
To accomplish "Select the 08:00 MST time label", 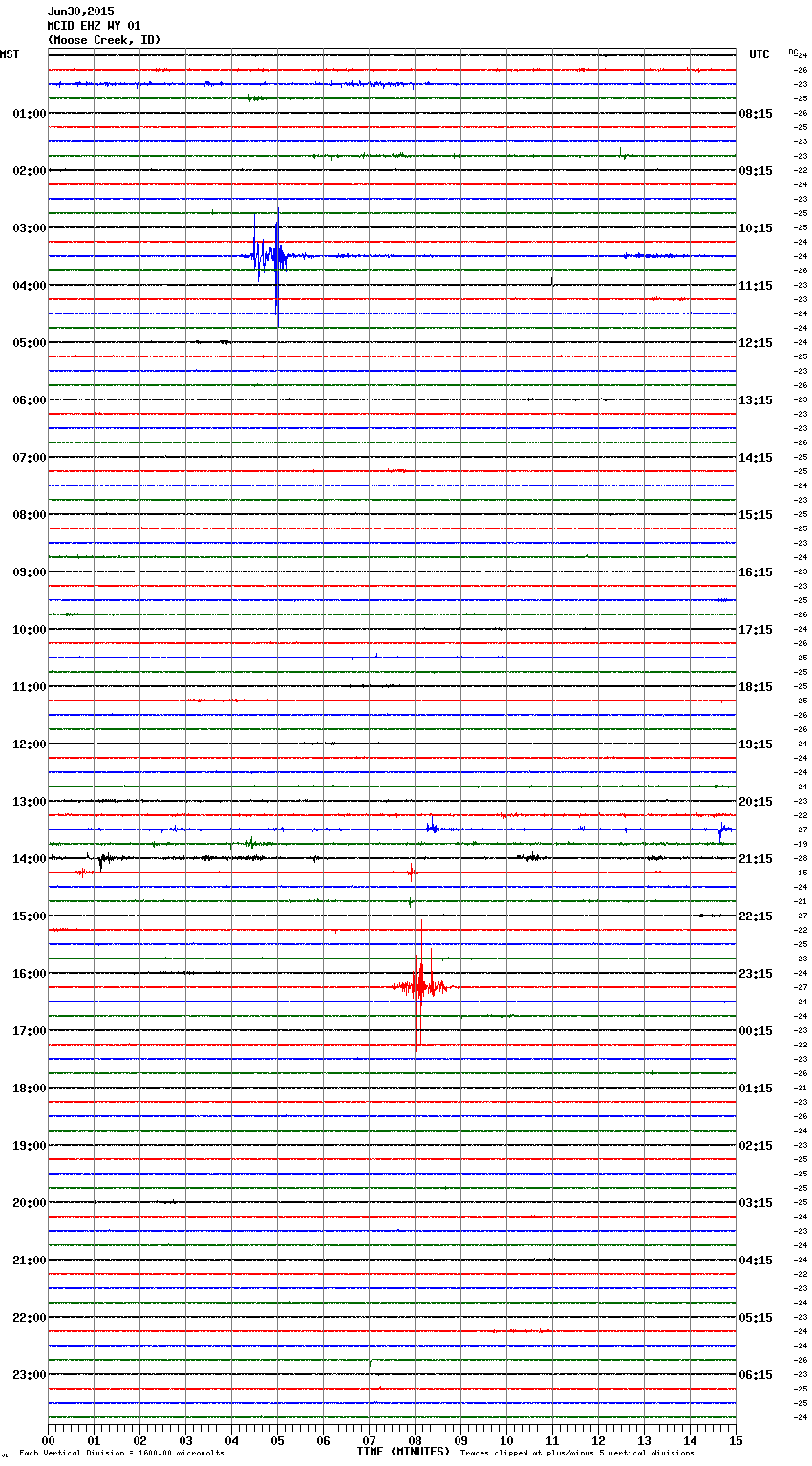I will coord(30,514).
